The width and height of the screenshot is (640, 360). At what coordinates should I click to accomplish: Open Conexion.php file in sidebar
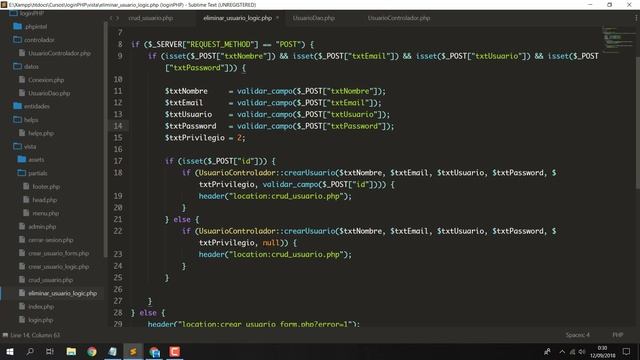(46, 80)
